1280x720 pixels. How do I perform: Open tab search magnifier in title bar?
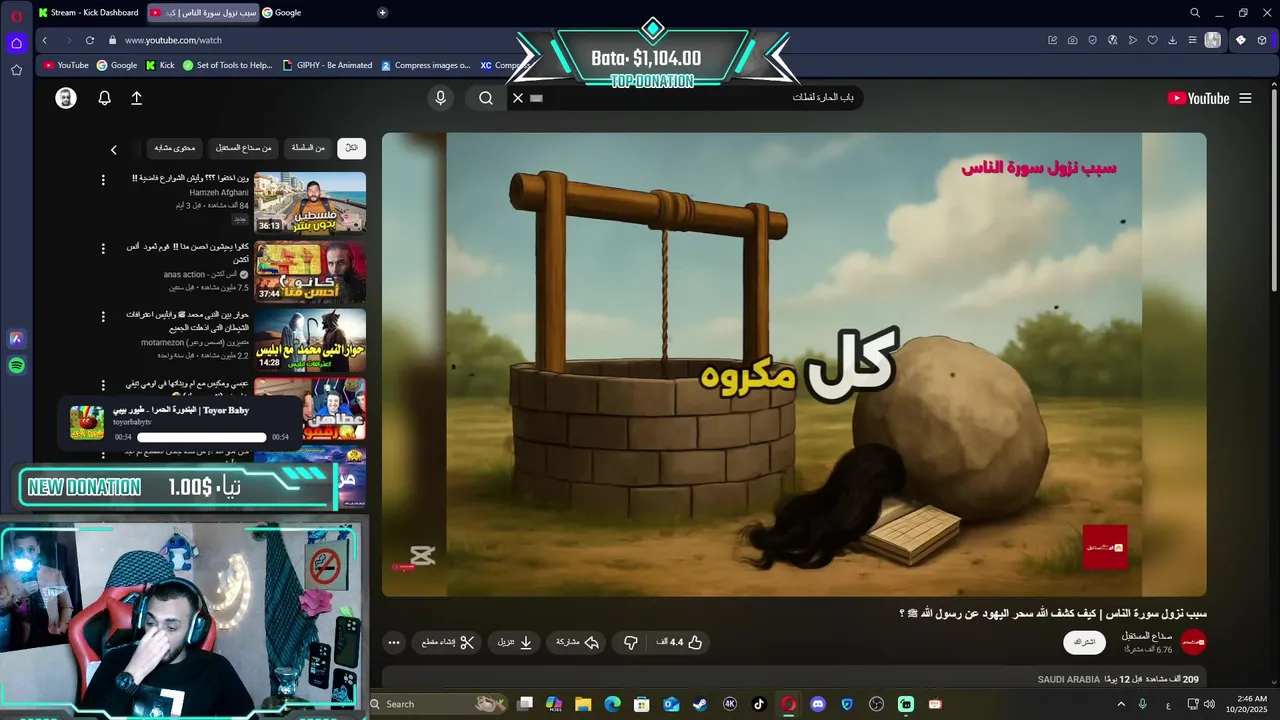(1194, 13)
